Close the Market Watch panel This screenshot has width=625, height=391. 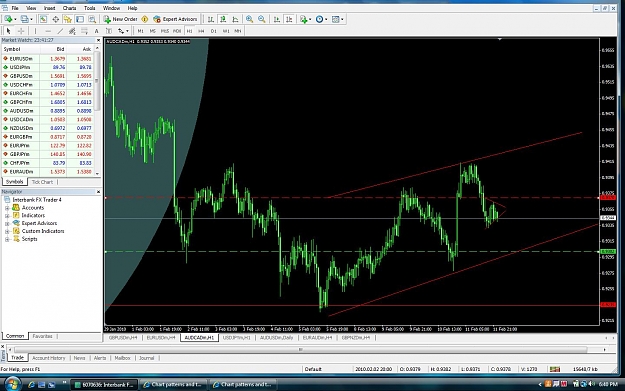pos(98,40)
